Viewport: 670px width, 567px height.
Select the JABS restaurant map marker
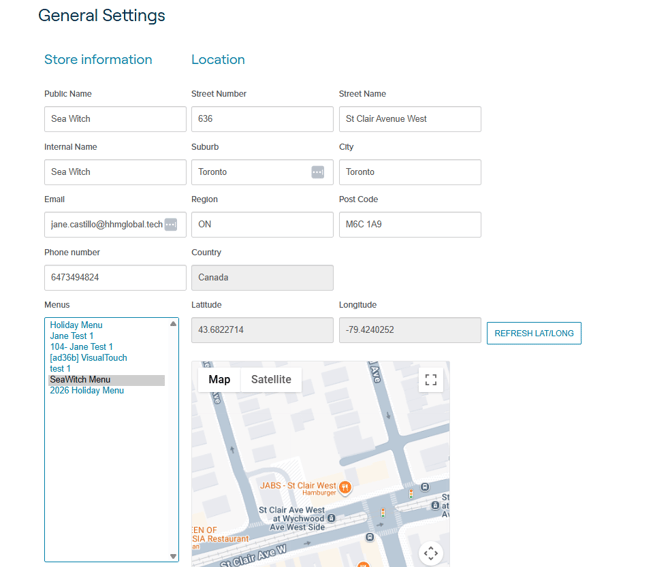[345, 487]
